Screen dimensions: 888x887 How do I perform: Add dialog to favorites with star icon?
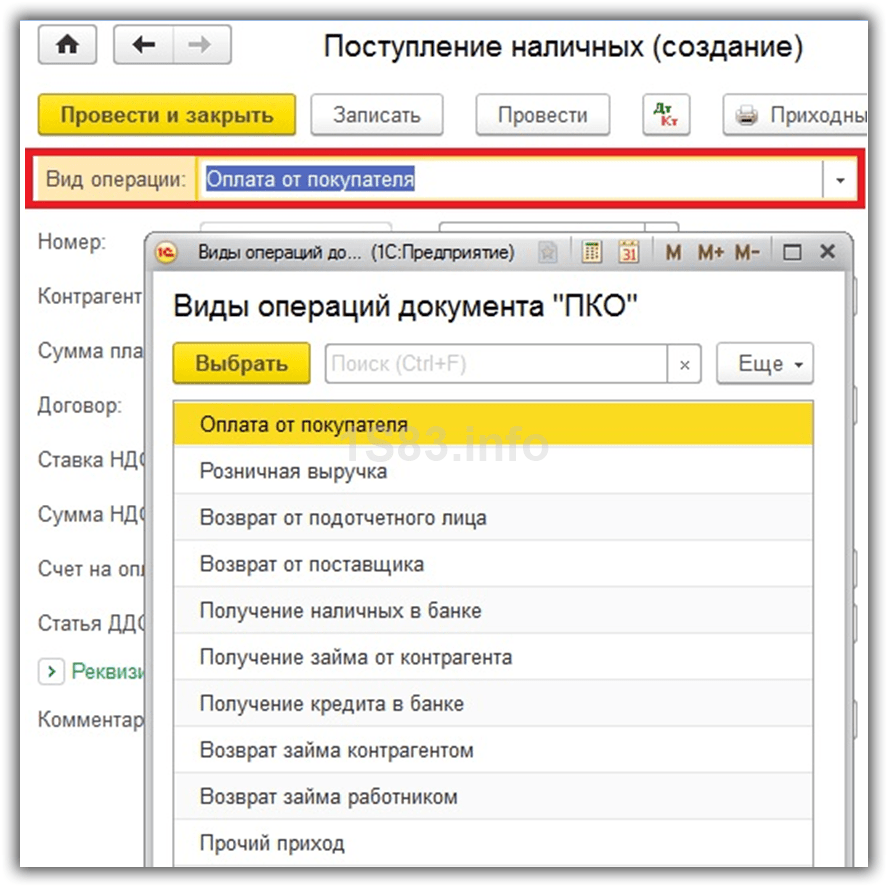point(548,253)
